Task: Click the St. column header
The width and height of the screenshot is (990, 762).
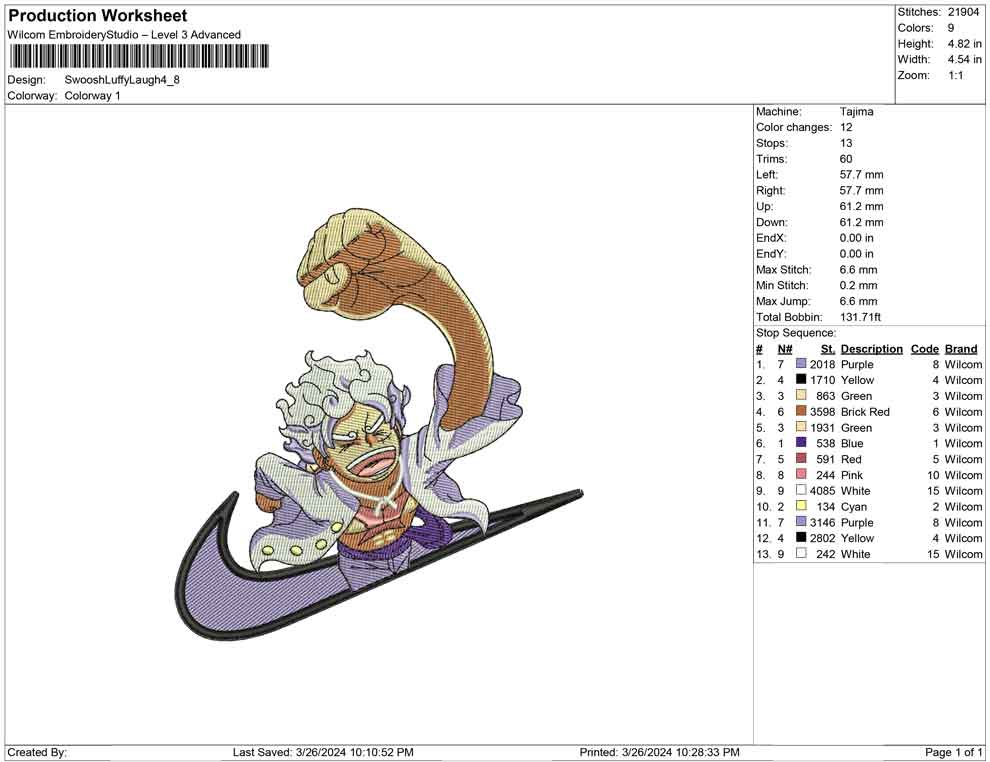Action: click(x=828, y=348)
